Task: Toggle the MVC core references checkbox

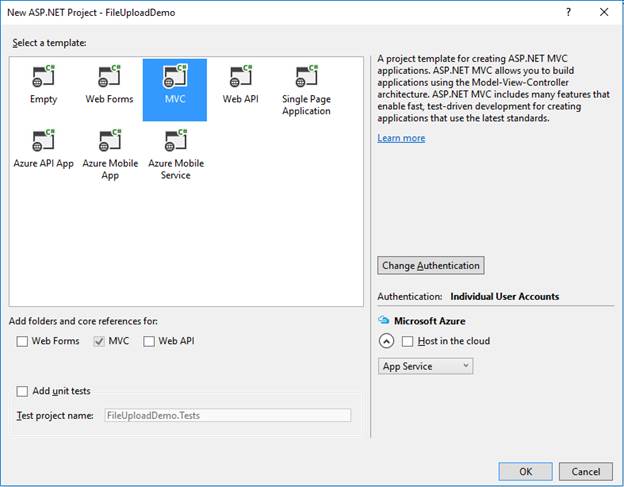Action: coord(99,341)
